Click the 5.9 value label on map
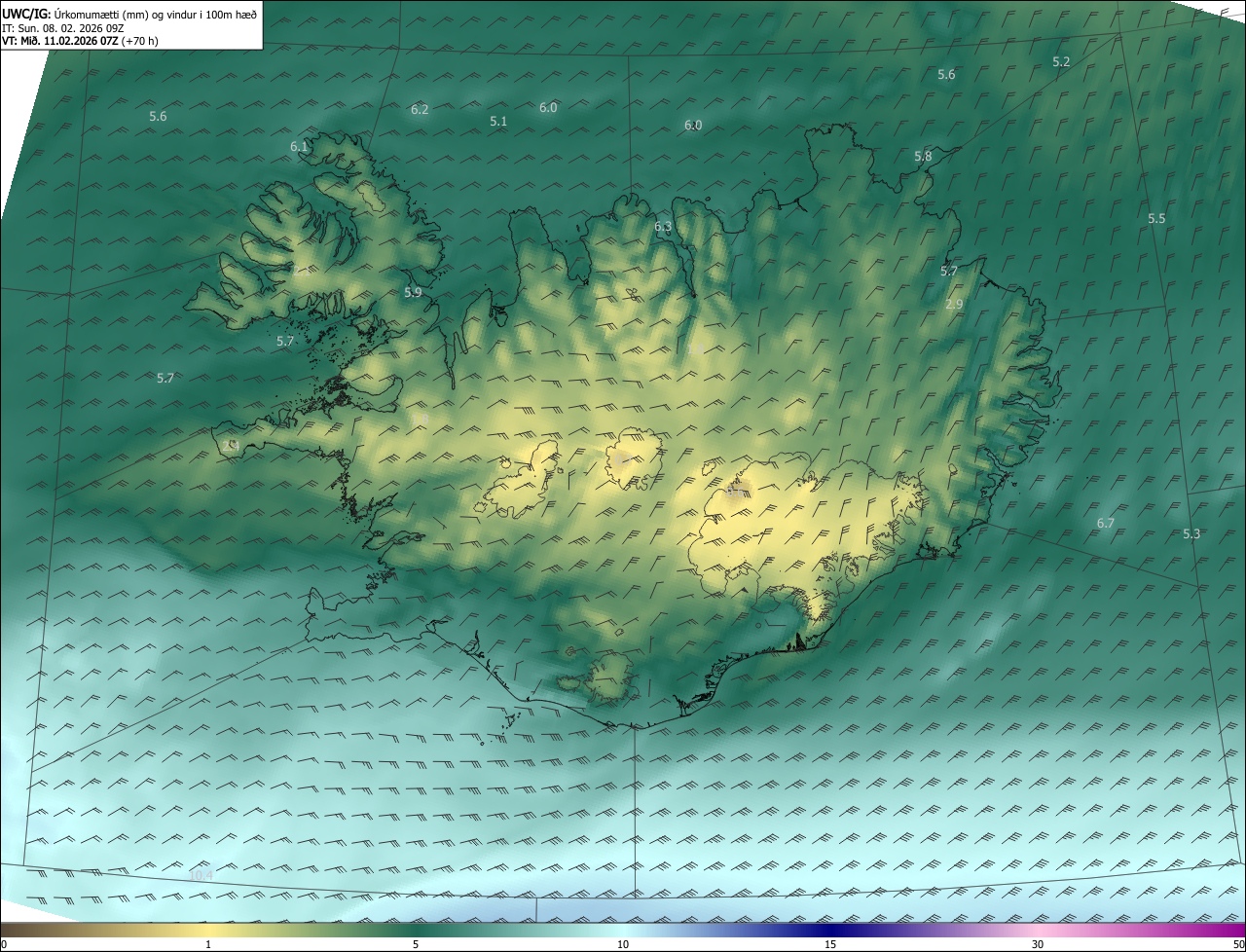Image resolution: width=1246 pixels, height=952 pixels. pyautogui.click(x=413, y=292)
